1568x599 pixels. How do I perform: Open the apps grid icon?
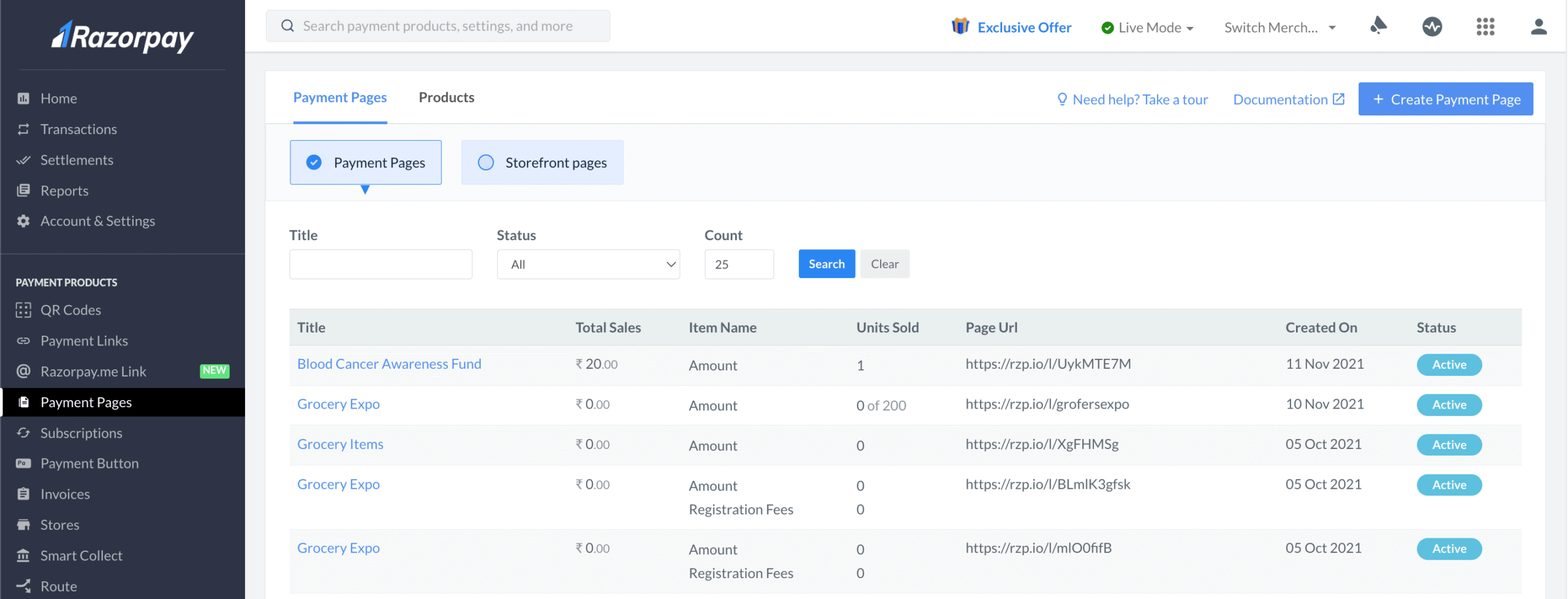pos(1485,26)
